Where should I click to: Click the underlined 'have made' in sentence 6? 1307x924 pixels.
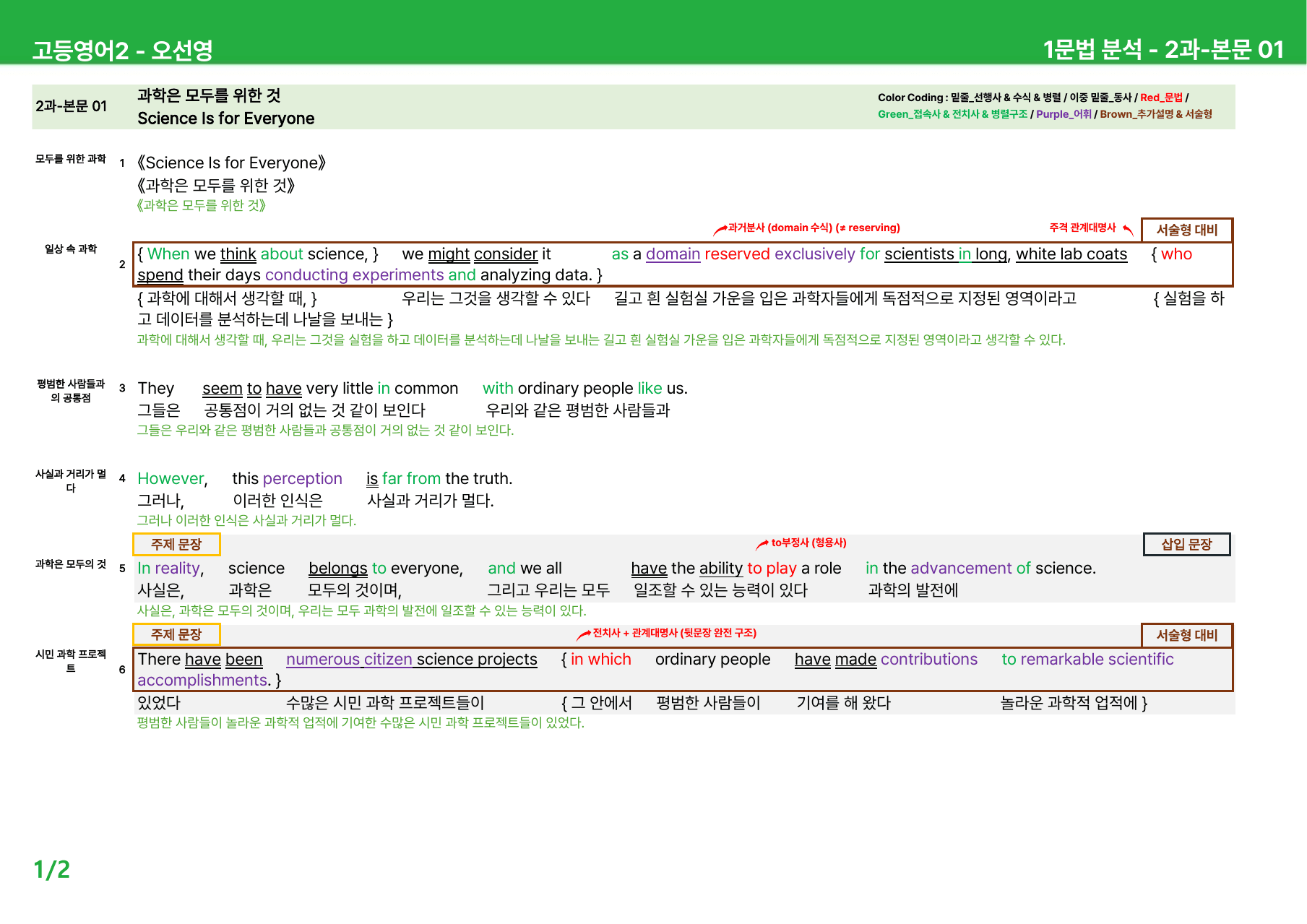coord(835,660)
